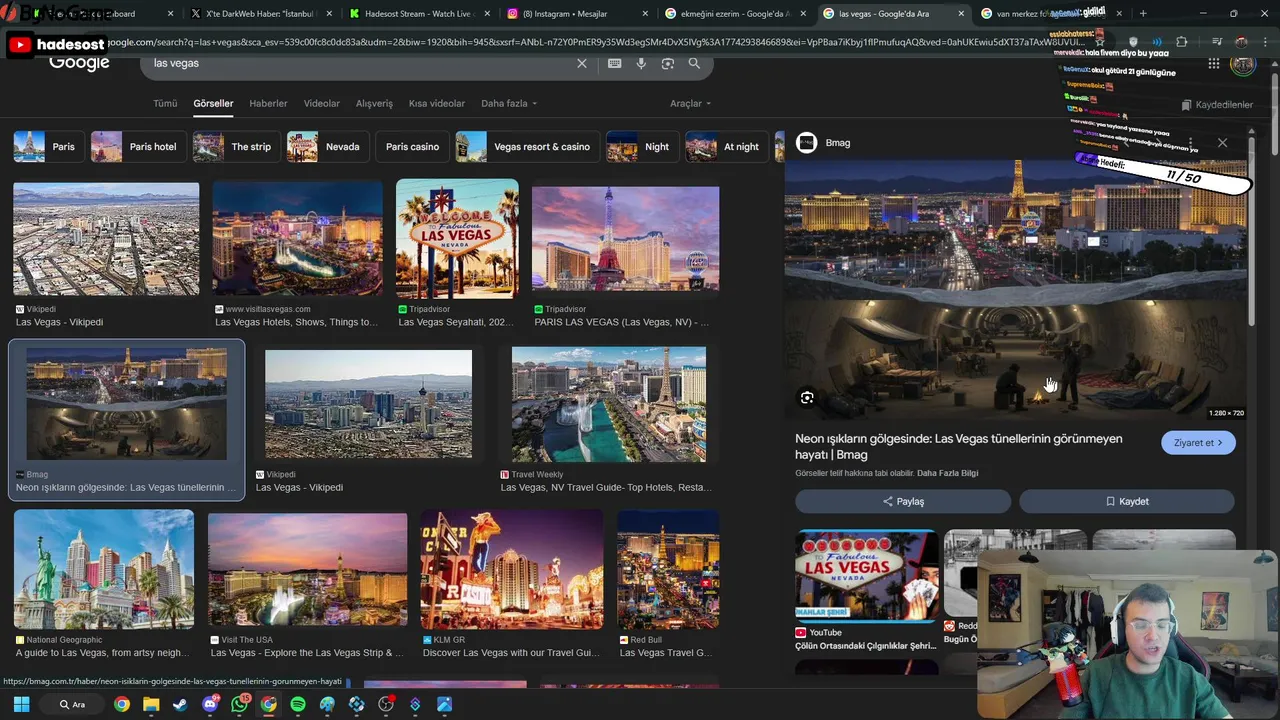Filter images by The strip chip
This screenshot has width=1280, height=720.
[x=236, y=146]
